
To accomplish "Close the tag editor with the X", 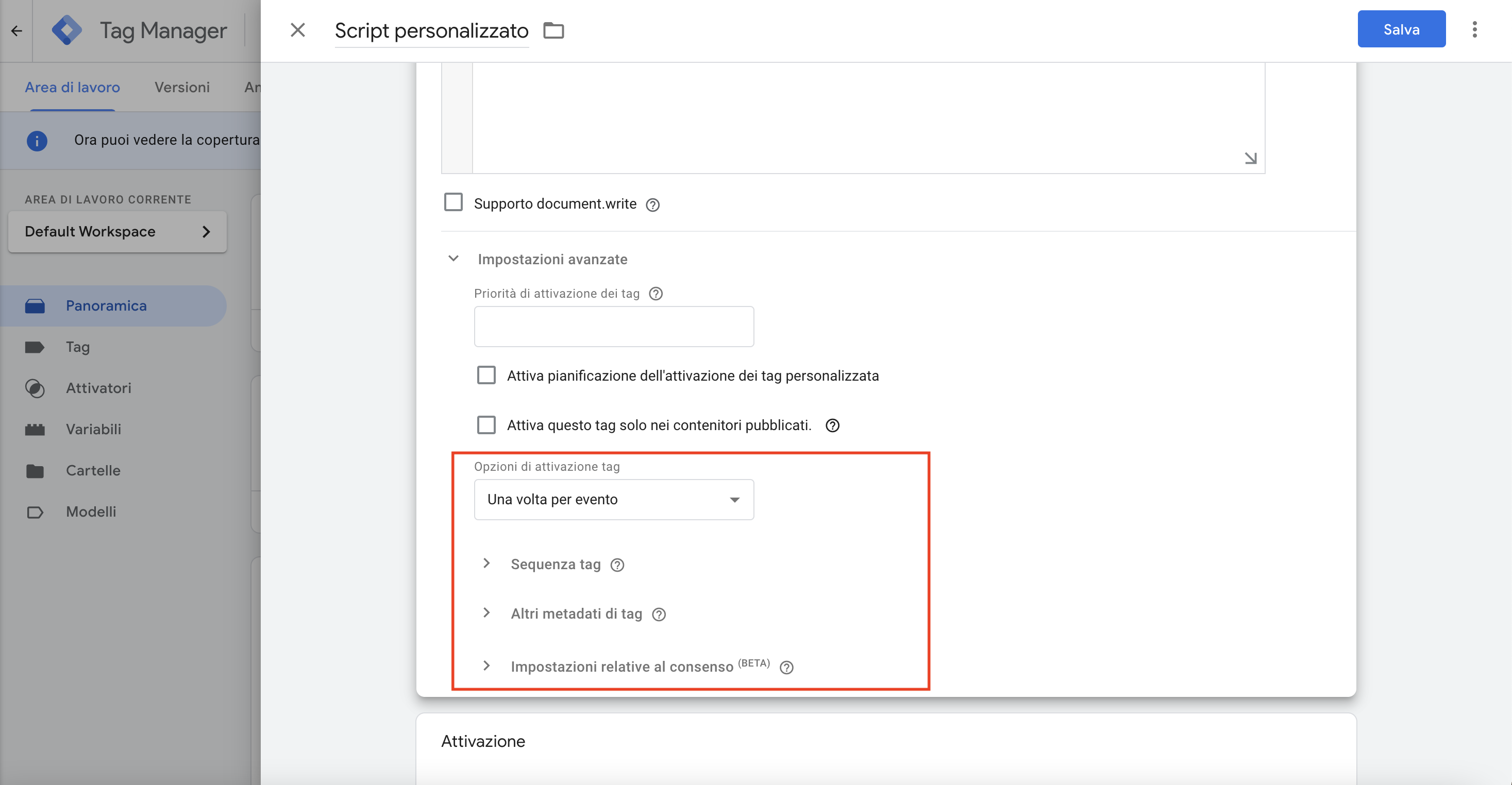I will (298, 30).
